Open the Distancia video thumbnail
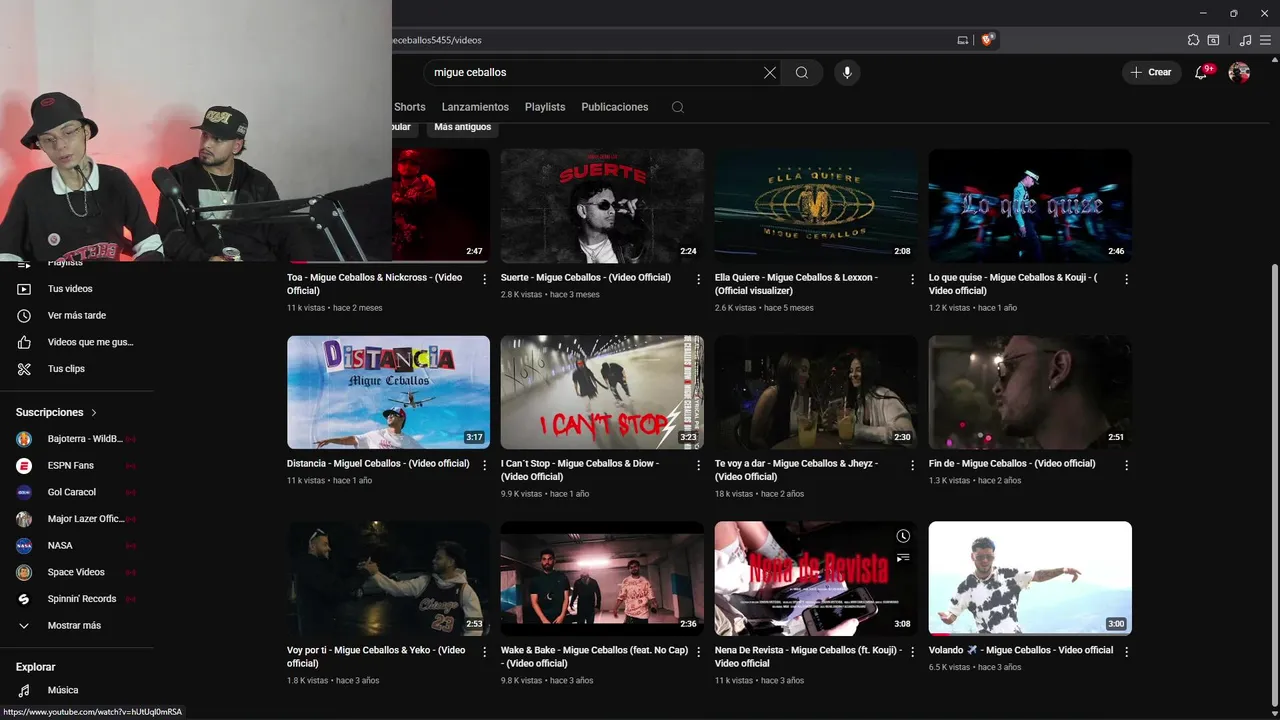This screenshot has width=1280, height=720. pos(388,392)
